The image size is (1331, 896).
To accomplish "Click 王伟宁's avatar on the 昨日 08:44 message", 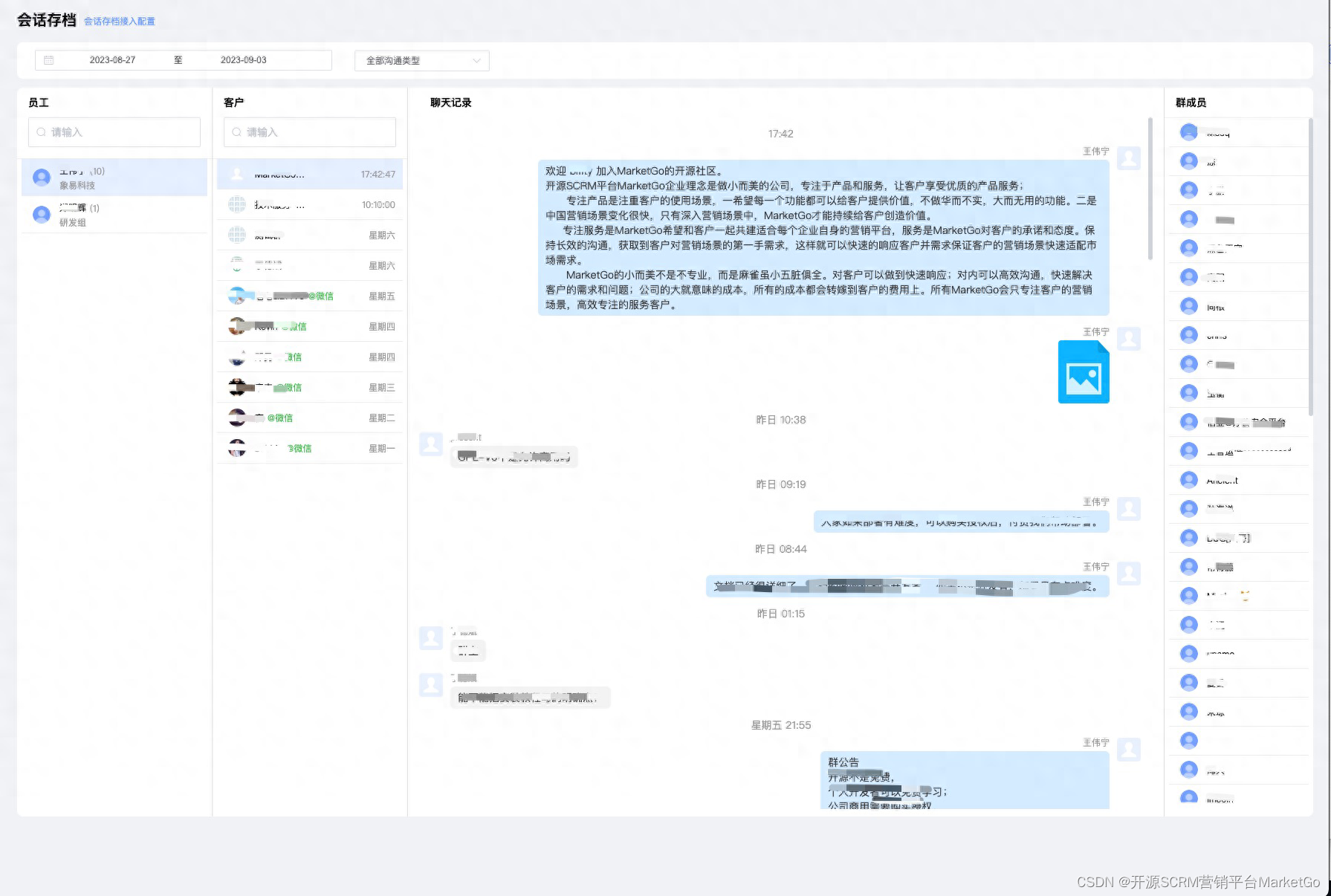I will point(1129,574).
